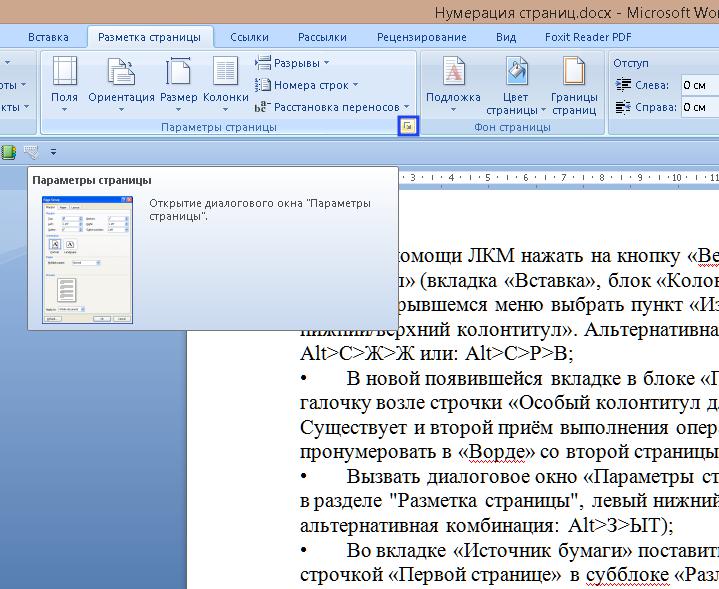
Task: Click the Ориентация page orientation icon
Action: click(121, 80)
